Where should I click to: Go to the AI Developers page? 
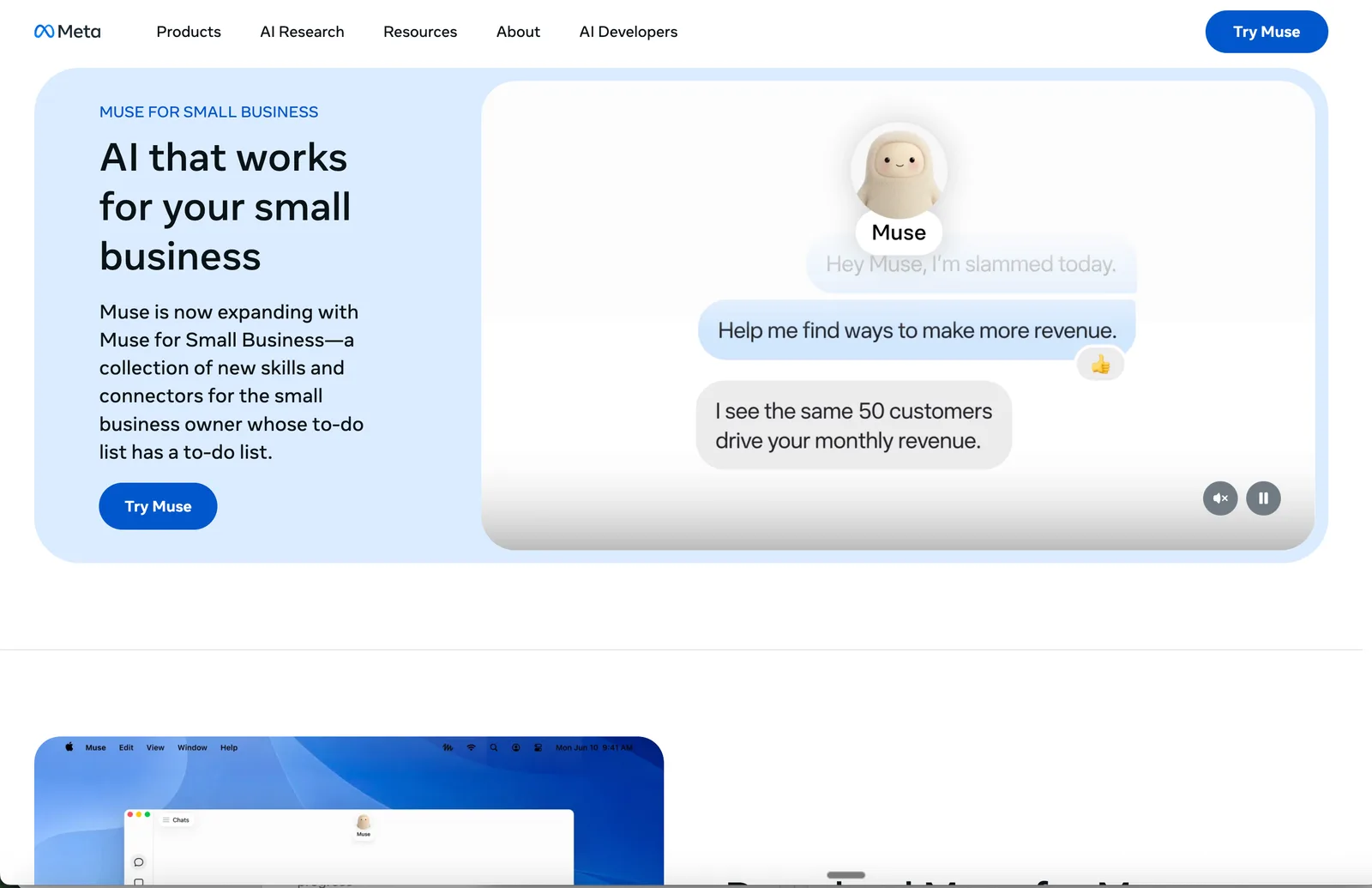(629, 32)
